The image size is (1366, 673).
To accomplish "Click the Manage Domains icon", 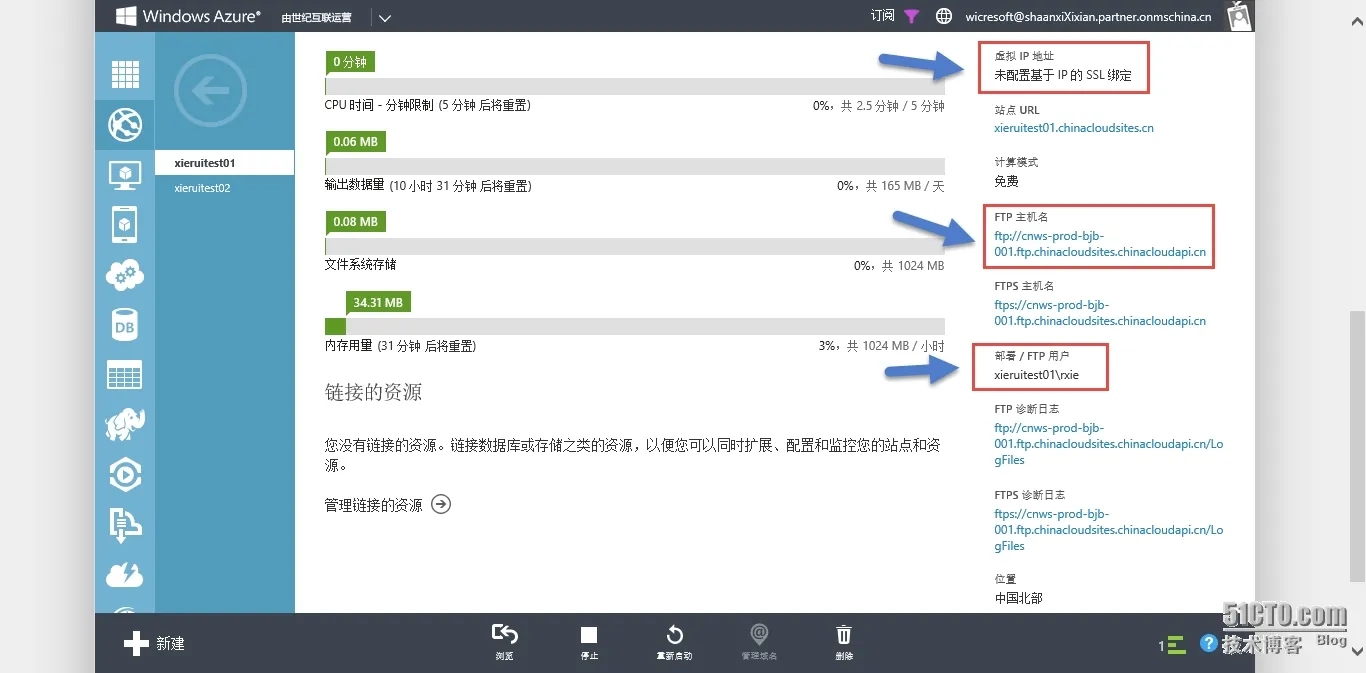I will click(759, 634).
